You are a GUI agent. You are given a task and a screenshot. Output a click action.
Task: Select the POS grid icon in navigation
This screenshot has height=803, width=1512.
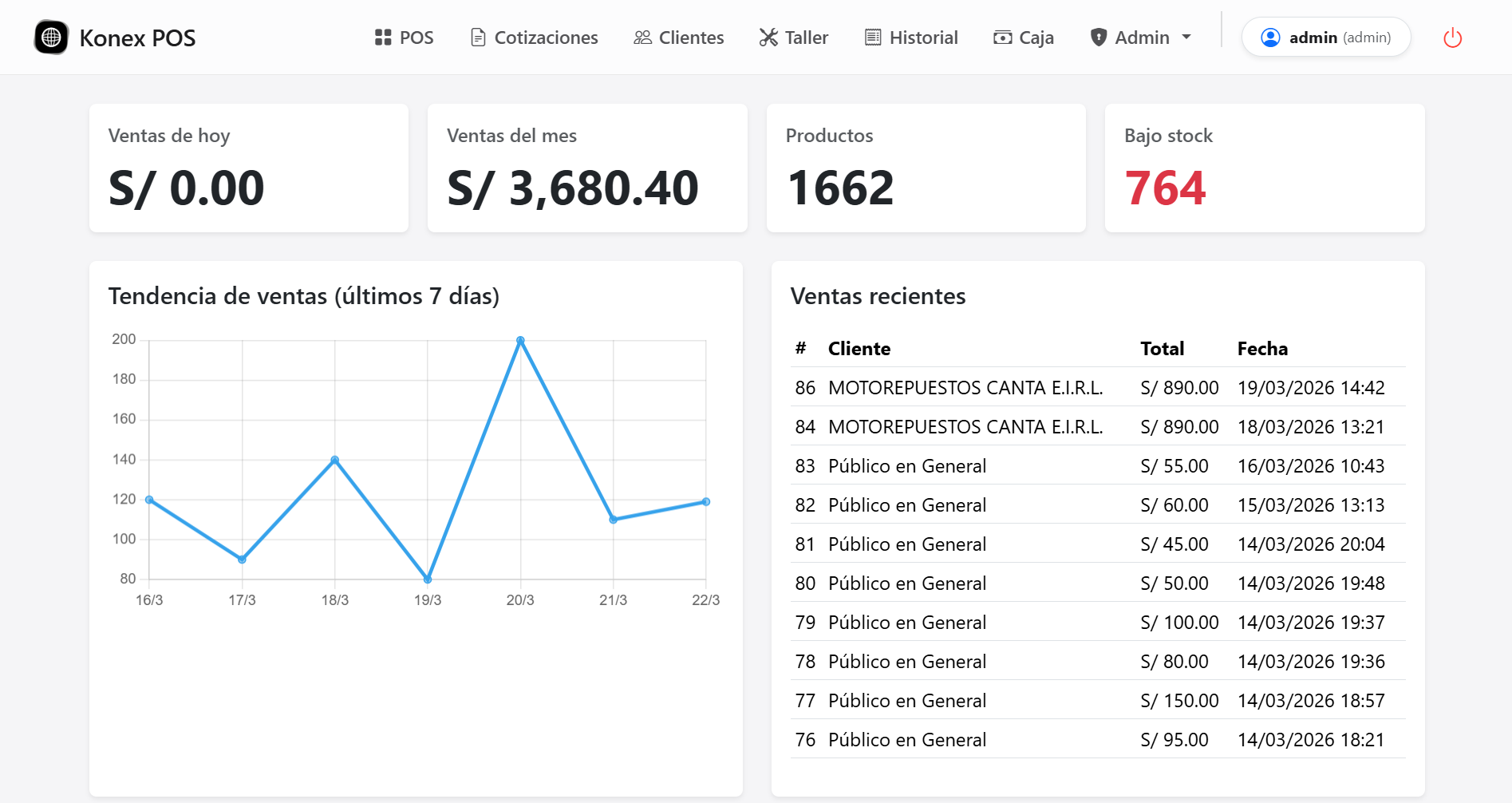pyautogui.click(x=381, y=37)
